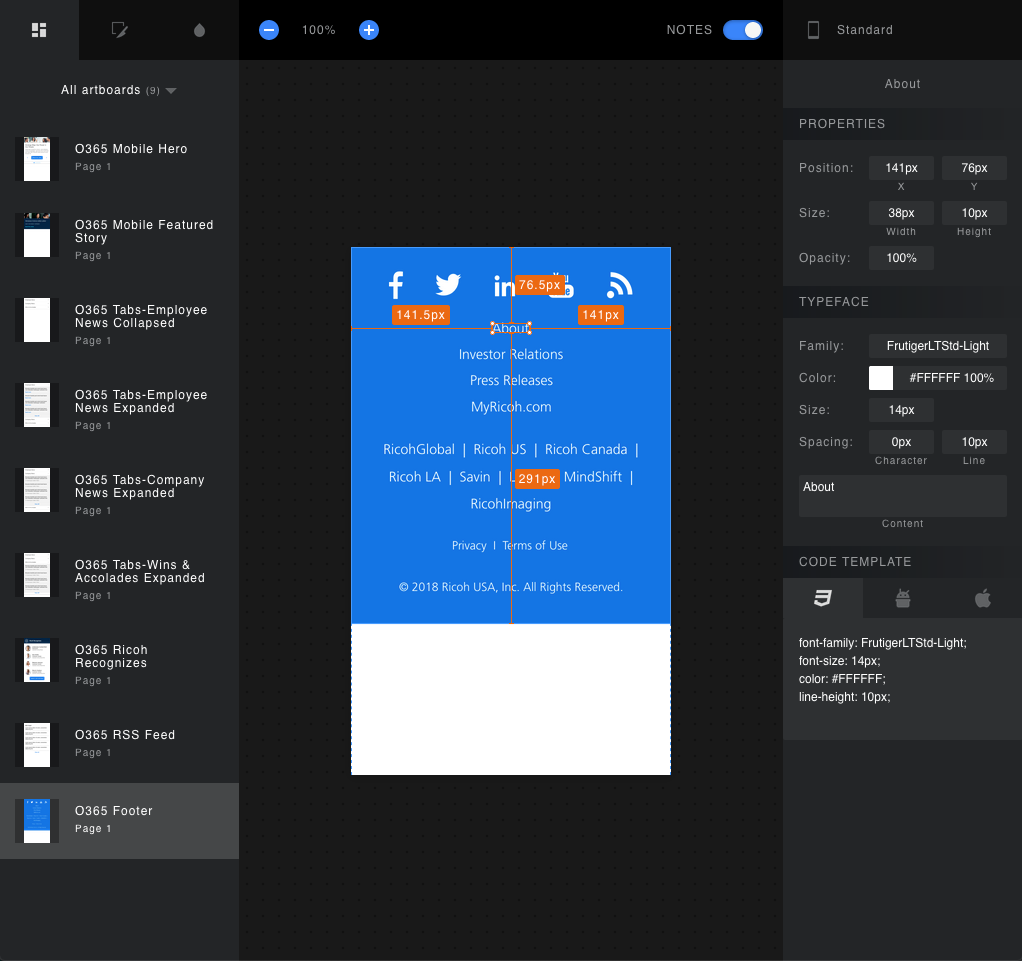Select the Press Releases text

[x=511, y=381]
